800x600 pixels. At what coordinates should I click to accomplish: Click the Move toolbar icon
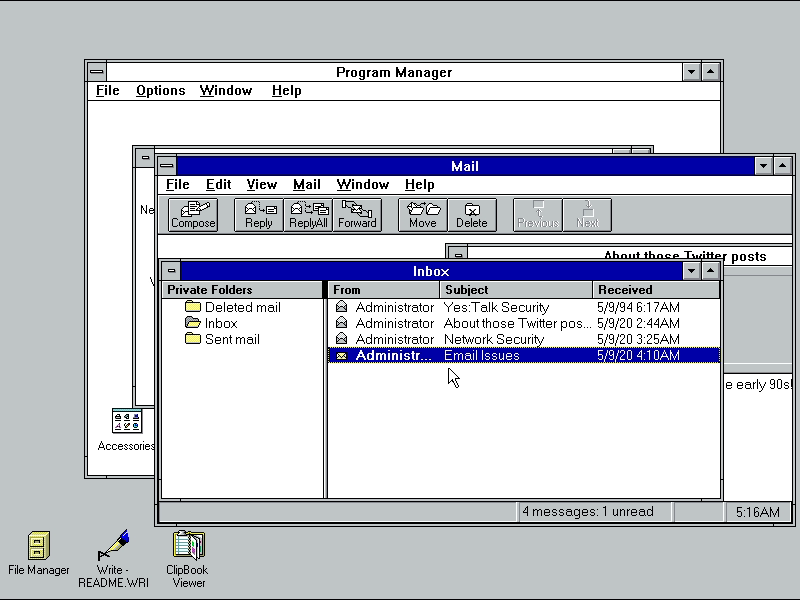pyautogui.click(x=423, y=214)
